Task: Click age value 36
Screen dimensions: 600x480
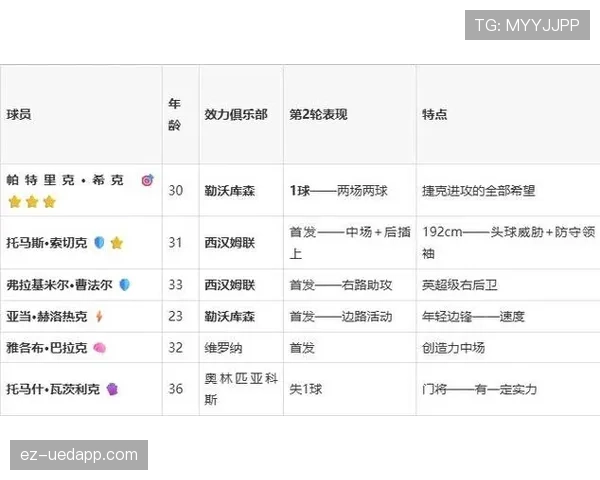Action: coord(176,389)
